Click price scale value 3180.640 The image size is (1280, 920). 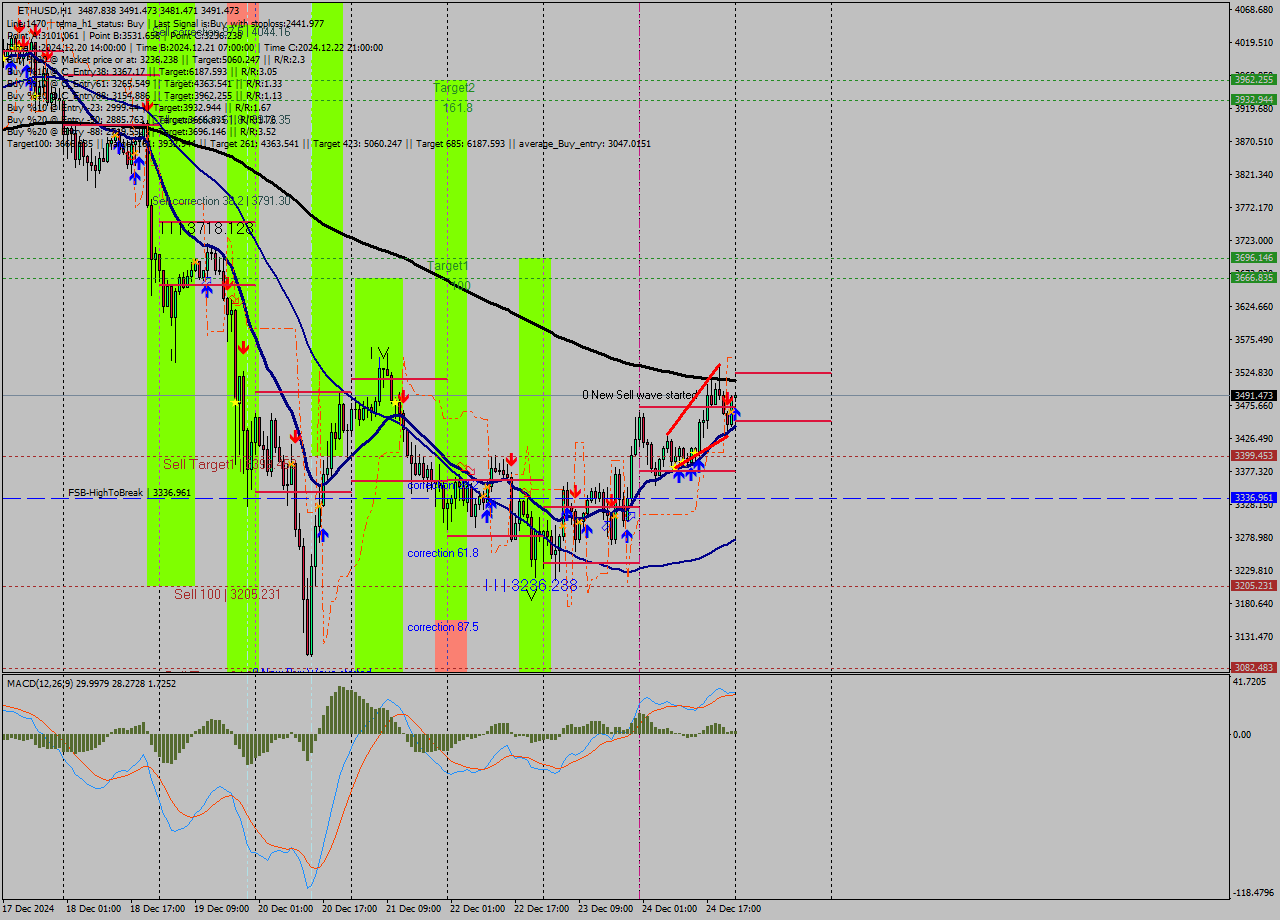[x=1253, y=604]
